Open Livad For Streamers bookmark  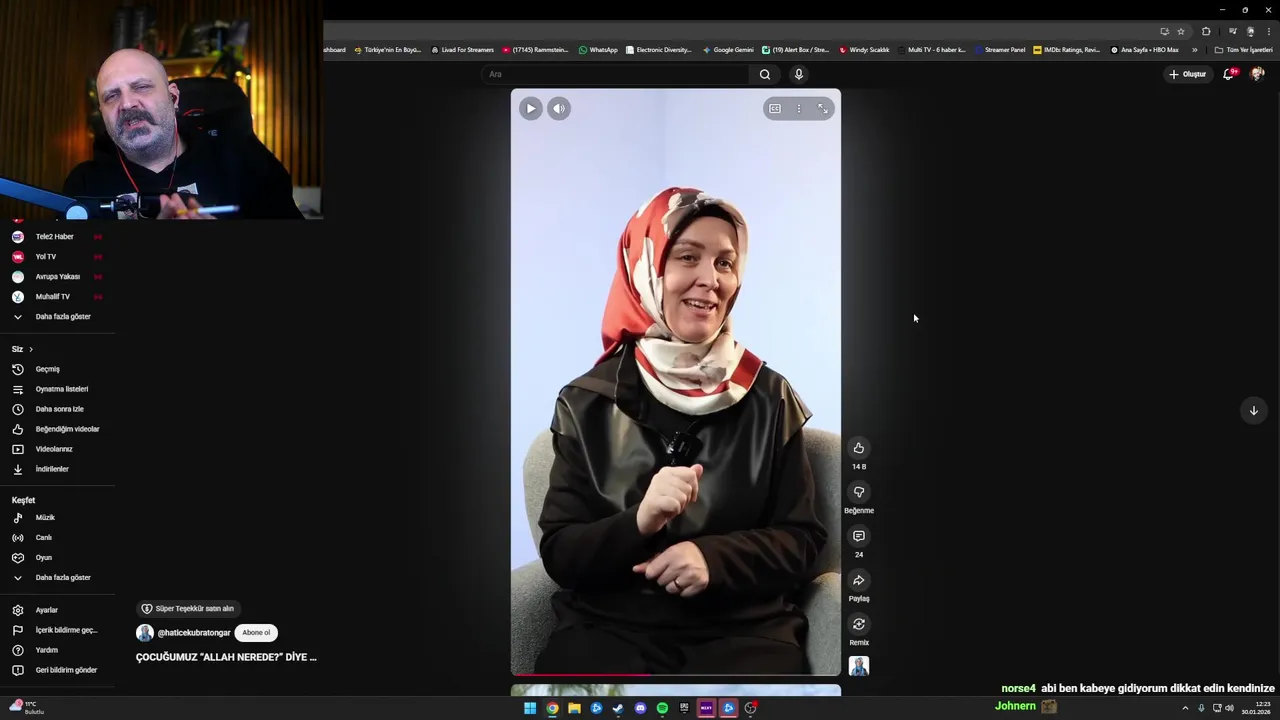(x=463, y=50)
